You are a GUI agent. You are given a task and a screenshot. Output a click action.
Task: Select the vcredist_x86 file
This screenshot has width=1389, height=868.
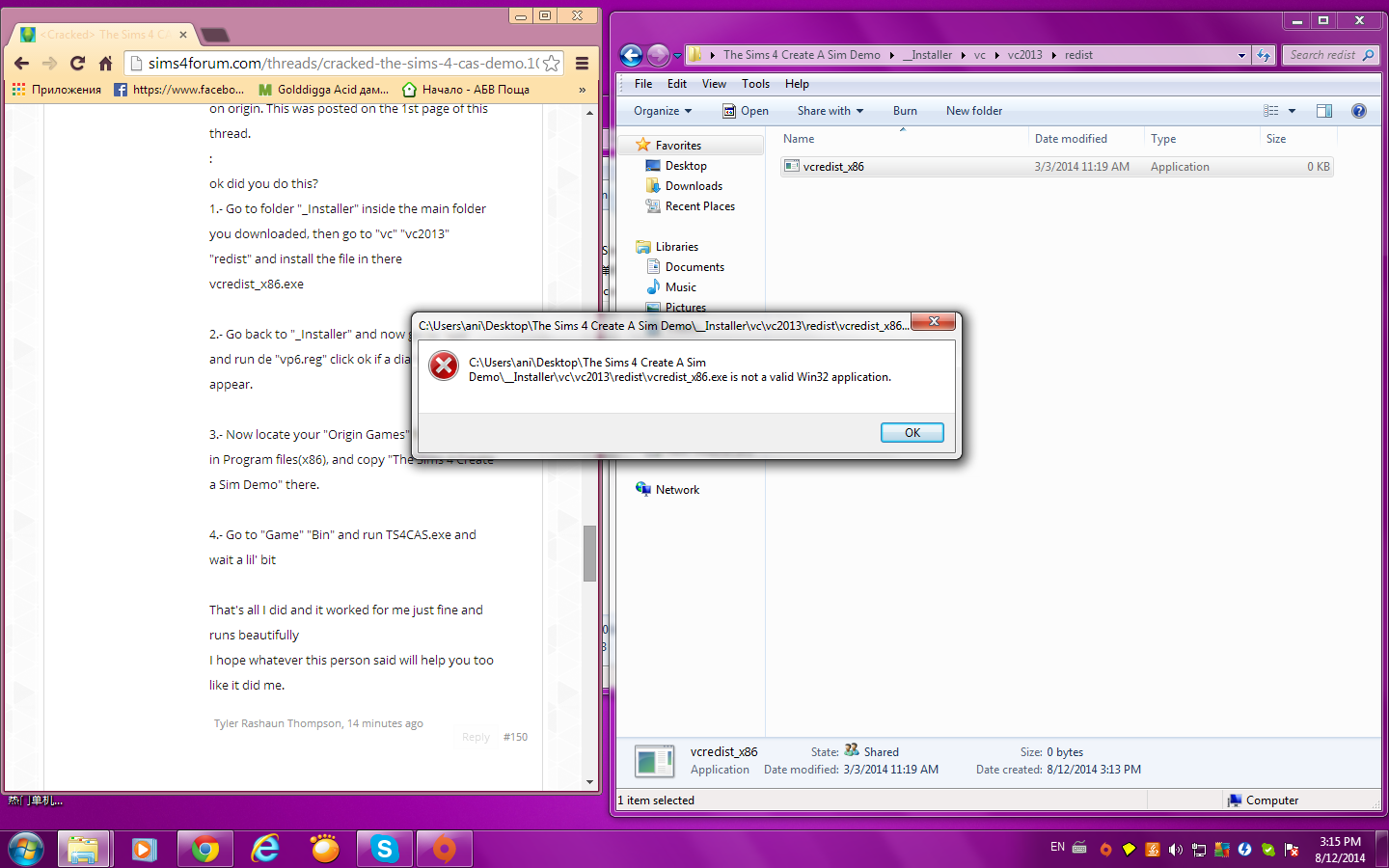point(833,167)
